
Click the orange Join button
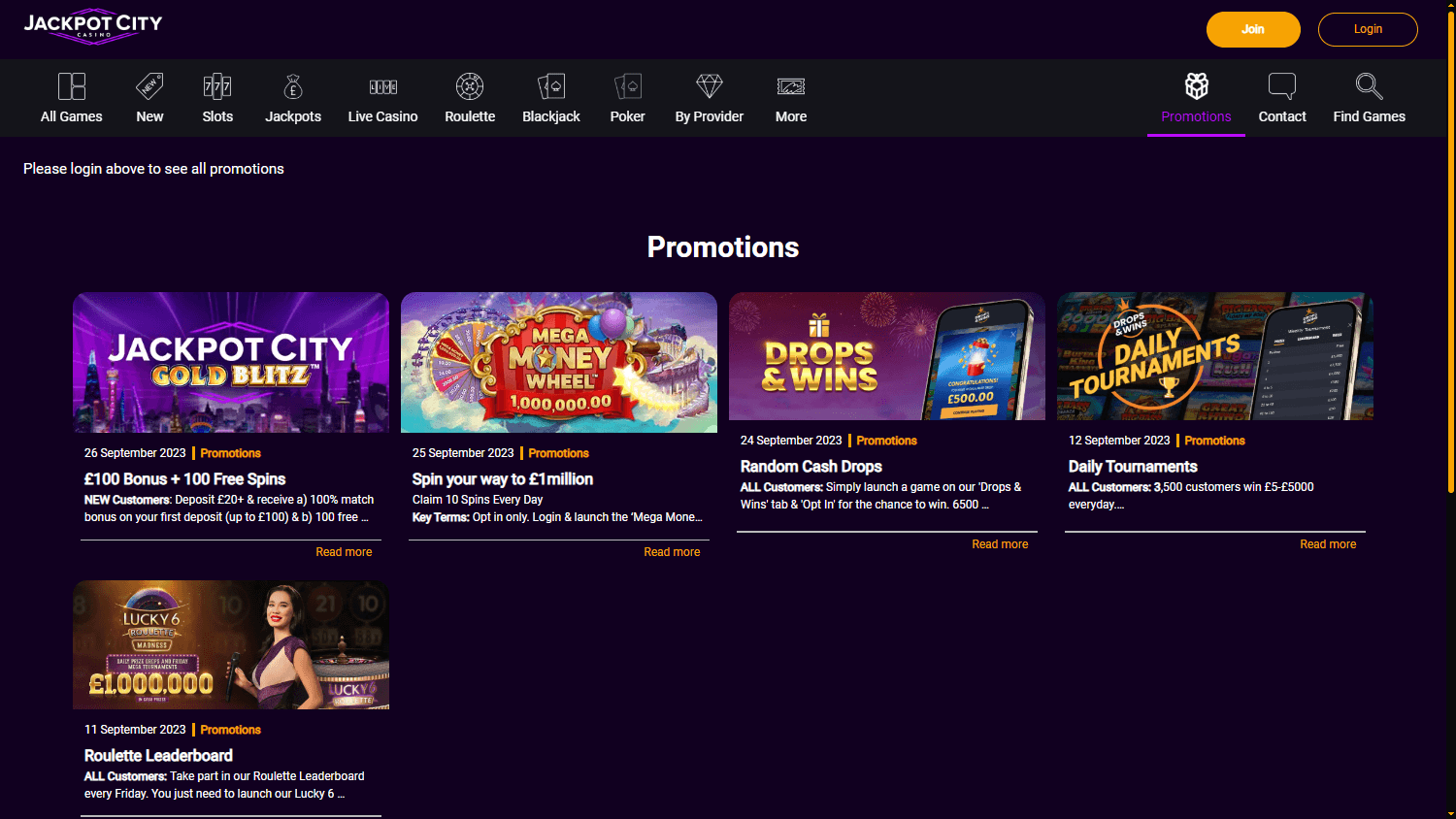pyautogui.click(x=1253, y=29)
